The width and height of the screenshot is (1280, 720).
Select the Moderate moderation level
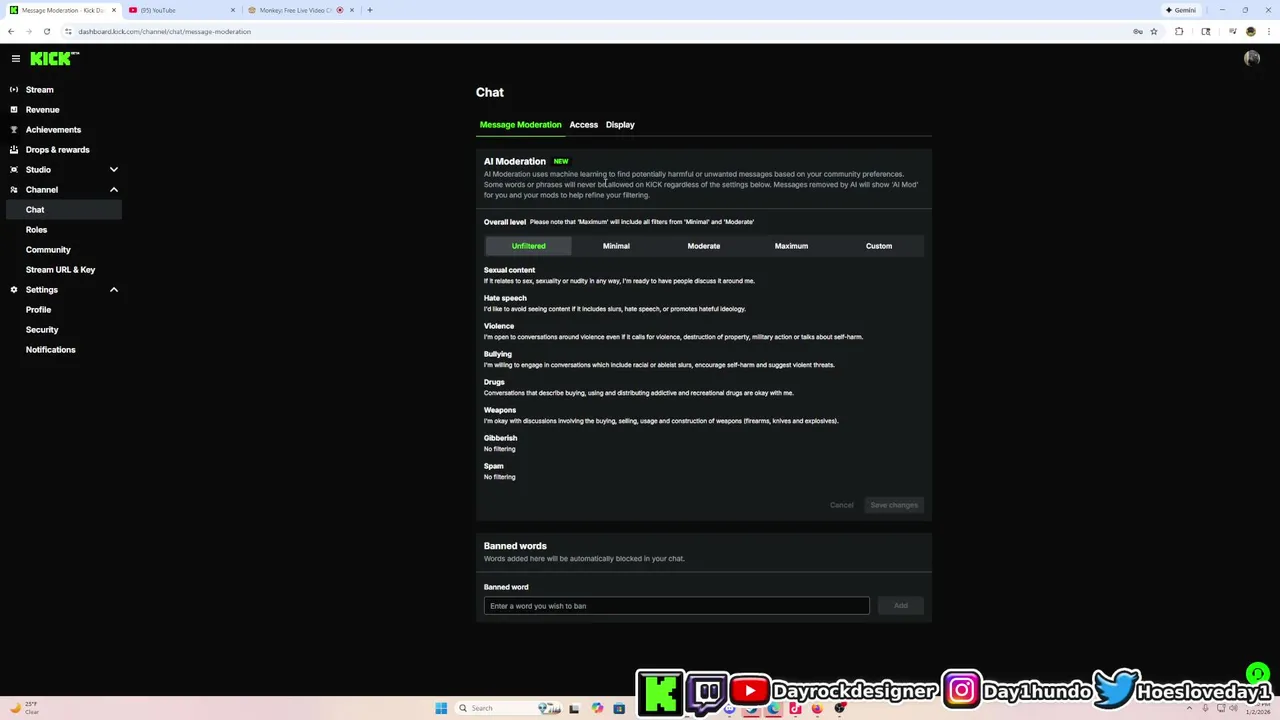click(x=703, y=246)
